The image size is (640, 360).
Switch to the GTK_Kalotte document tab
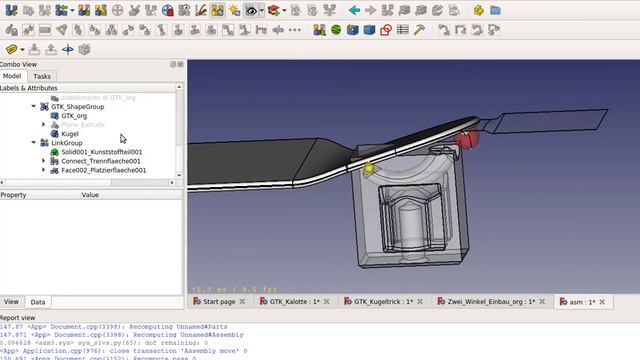295,302
